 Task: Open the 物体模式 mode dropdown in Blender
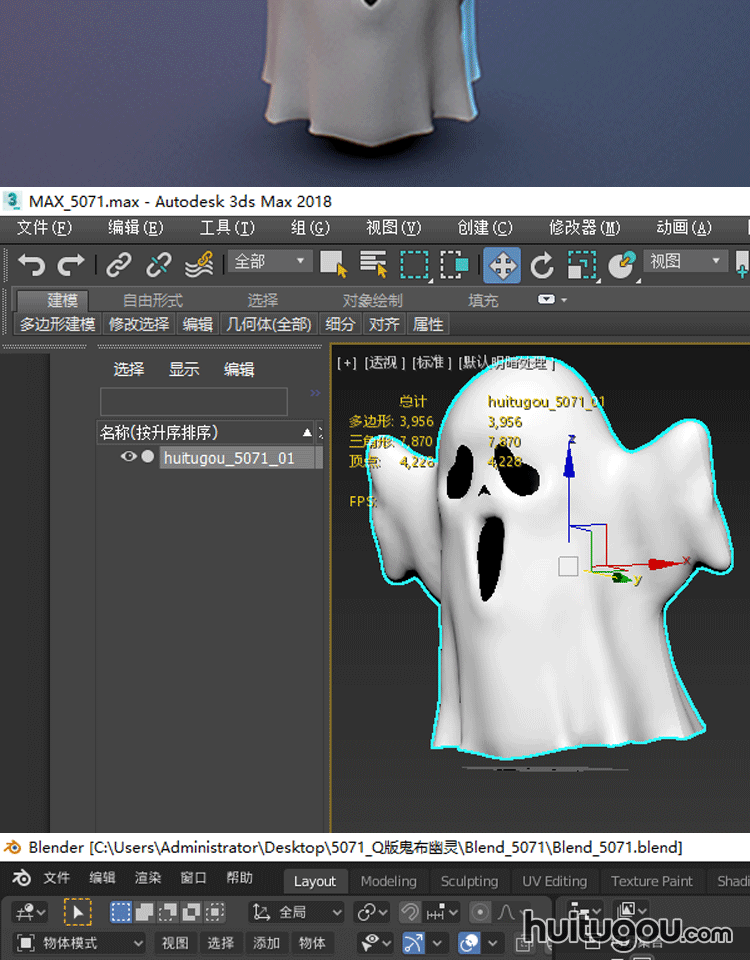[80, 943]
